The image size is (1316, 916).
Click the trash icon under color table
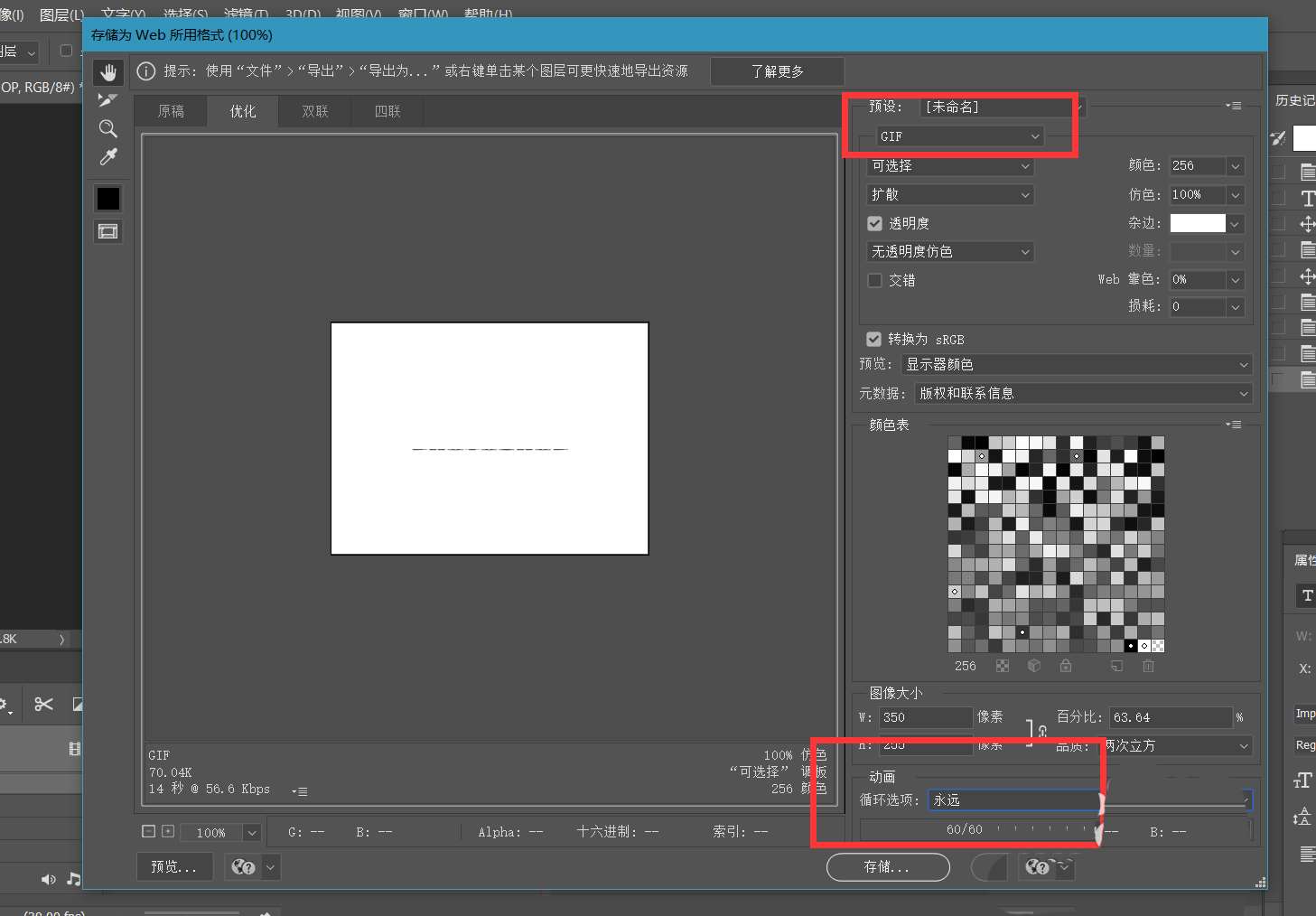pyautogui.click(x=1148, y=666)
